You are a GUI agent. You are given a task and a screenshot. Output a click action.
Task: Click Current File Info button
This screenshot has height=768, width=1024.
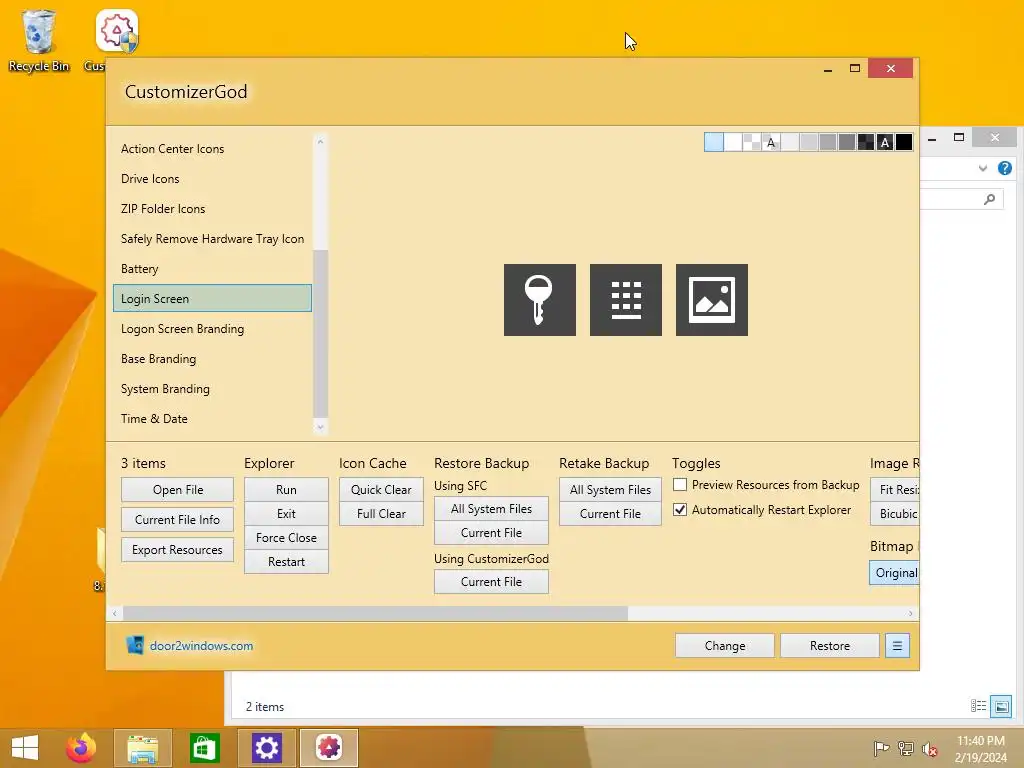tap(178, 520)
